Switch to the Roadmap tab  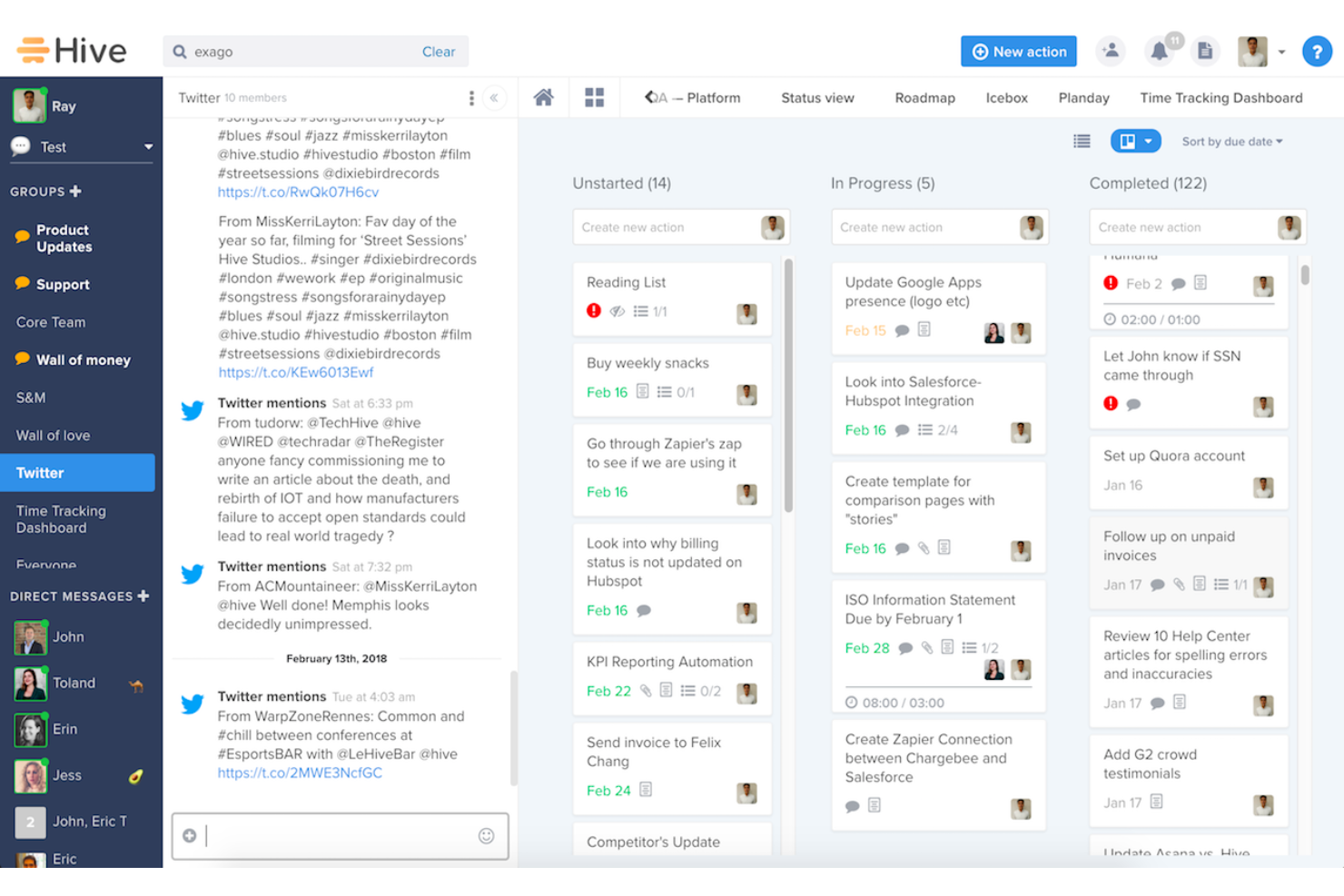[x=924, y=98]
